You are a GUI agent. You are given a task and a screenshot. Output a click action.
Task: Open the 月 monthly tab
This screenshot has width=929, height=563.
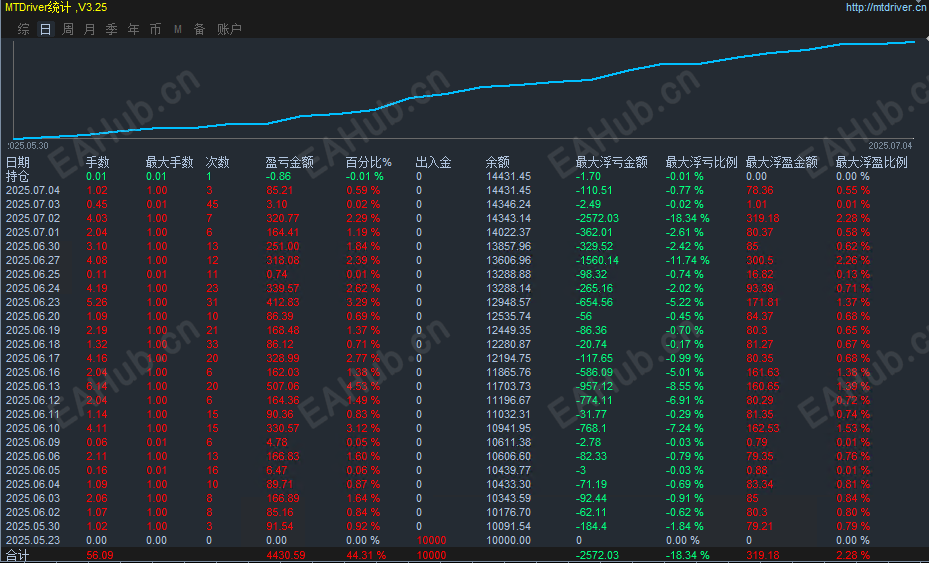tap(89, 29)
